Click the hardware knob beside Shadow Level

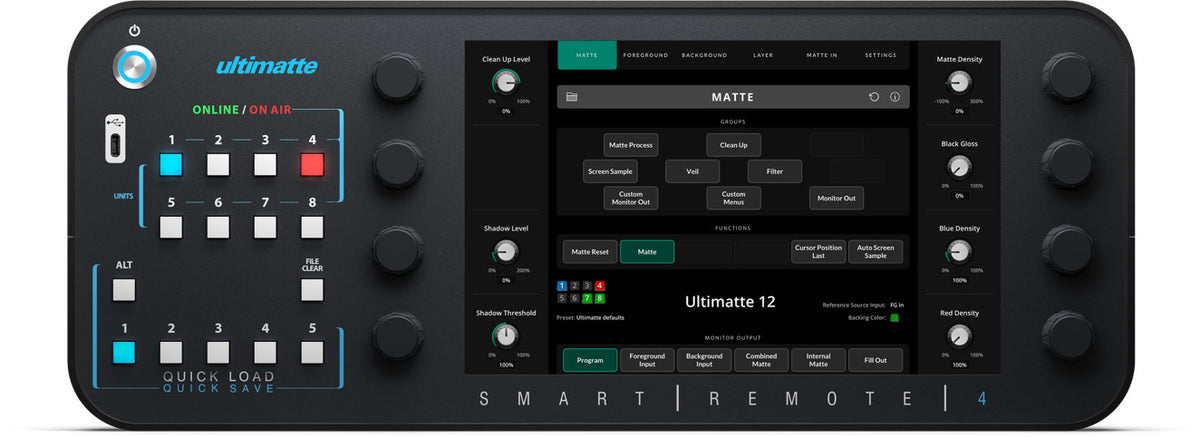click(398, 250)
